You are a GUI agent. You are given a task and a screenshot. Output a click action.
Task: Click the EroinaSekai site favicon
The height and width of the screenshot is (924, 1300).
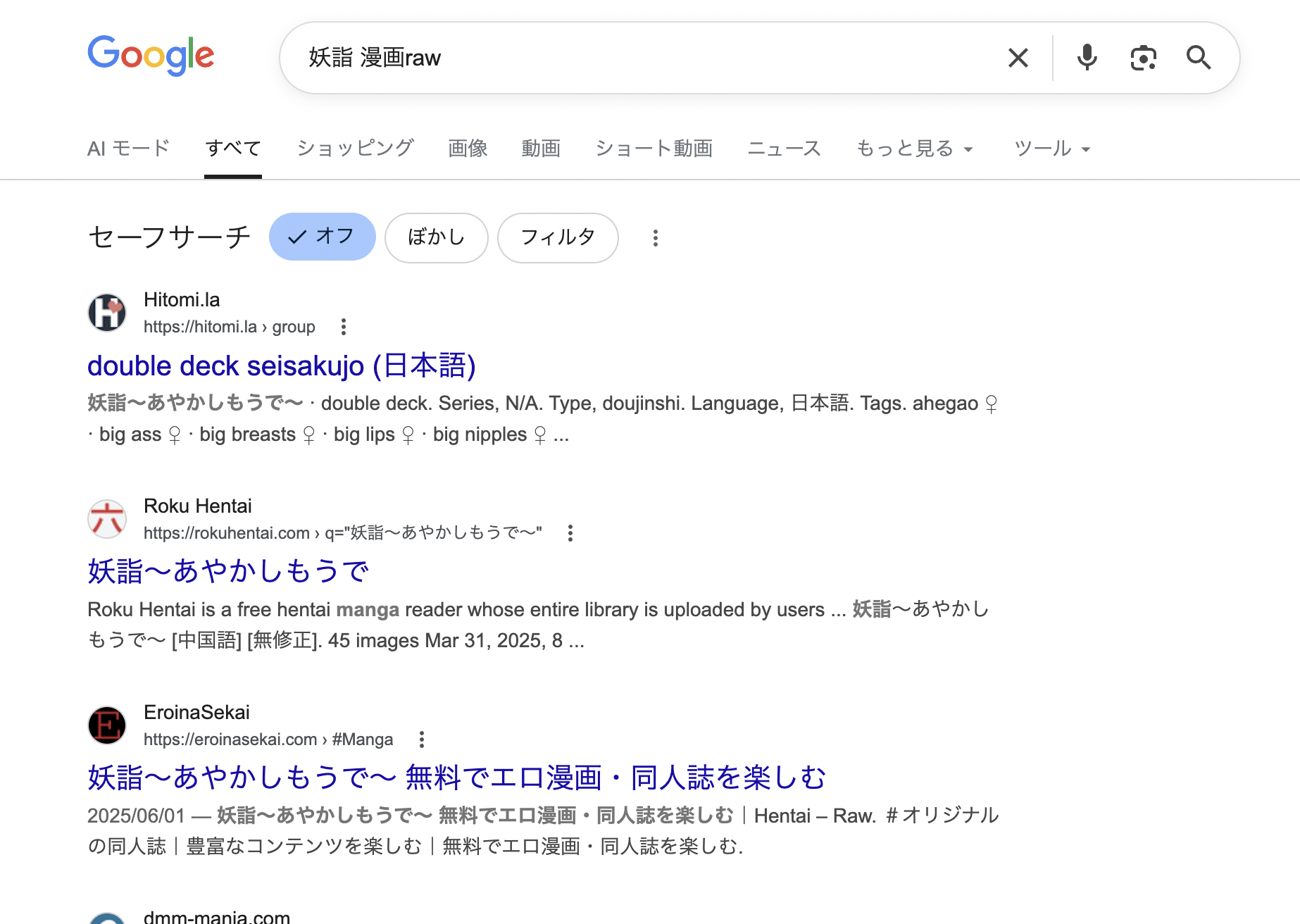(107, 725)
